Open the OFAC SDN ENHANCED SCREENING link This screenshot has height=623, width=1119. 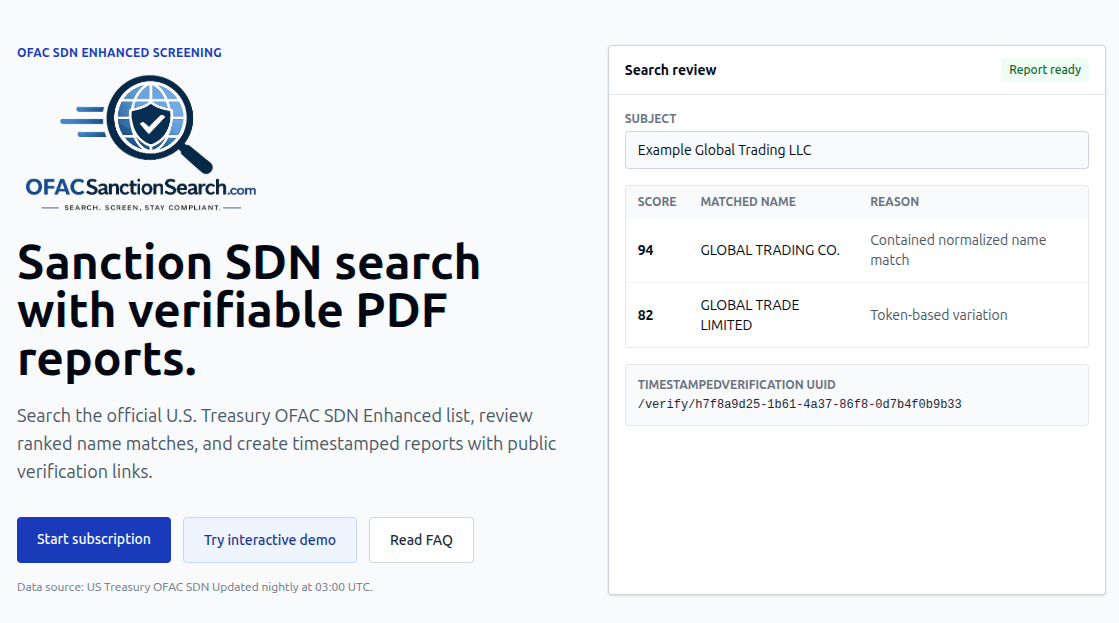click(x=119, y=52)
